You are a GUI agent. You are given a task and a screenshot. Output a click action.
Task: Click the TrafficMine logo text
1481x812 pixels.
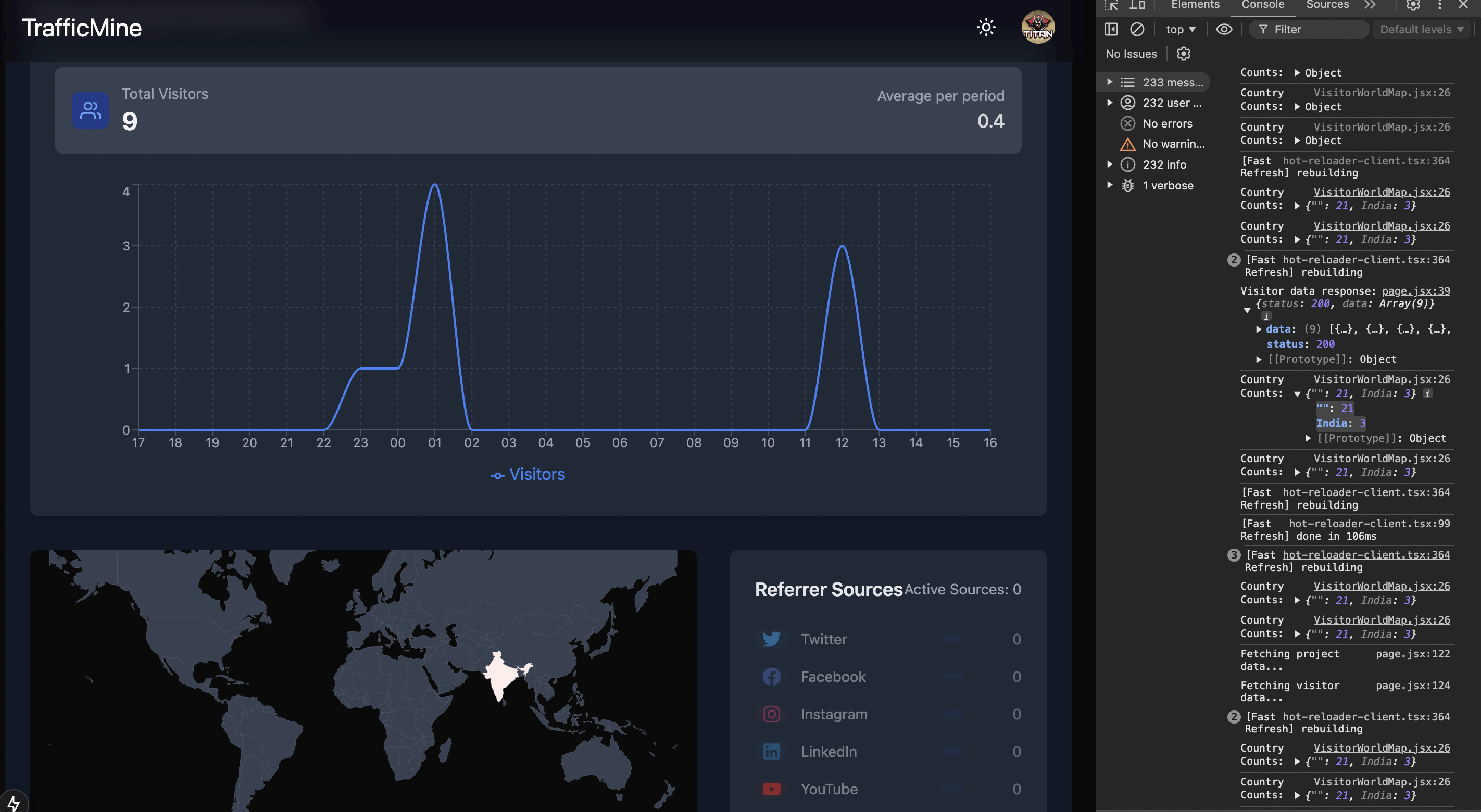pyautogui.click(x=82, y=28)
